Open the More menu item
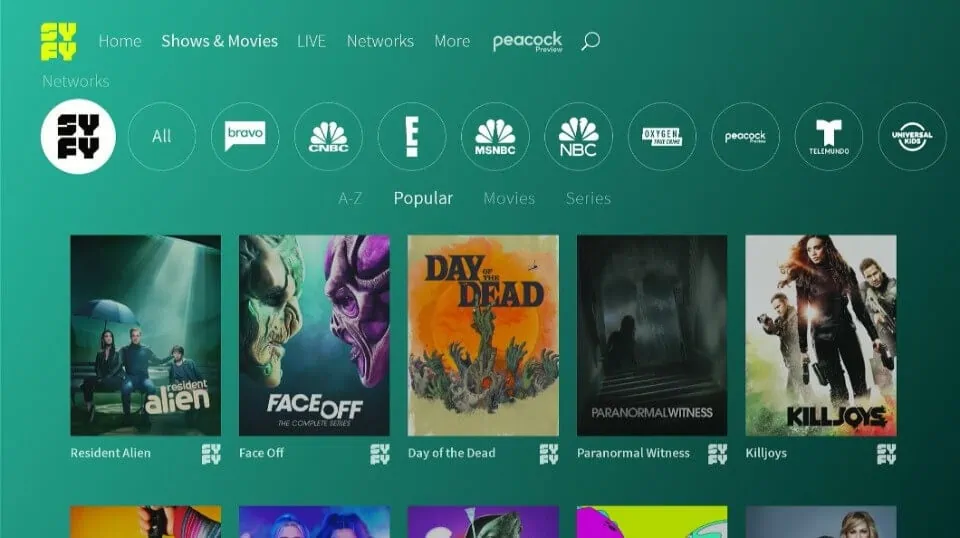The image size is (960, 538). [452, 41]
